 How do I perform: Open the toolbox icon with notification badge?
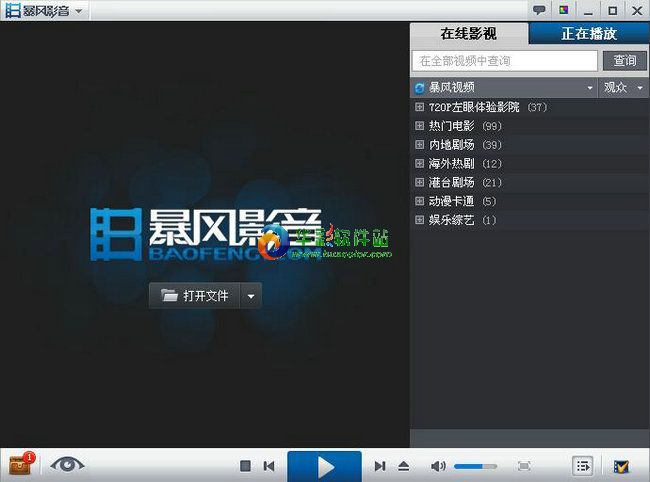[x=20, y=465]
